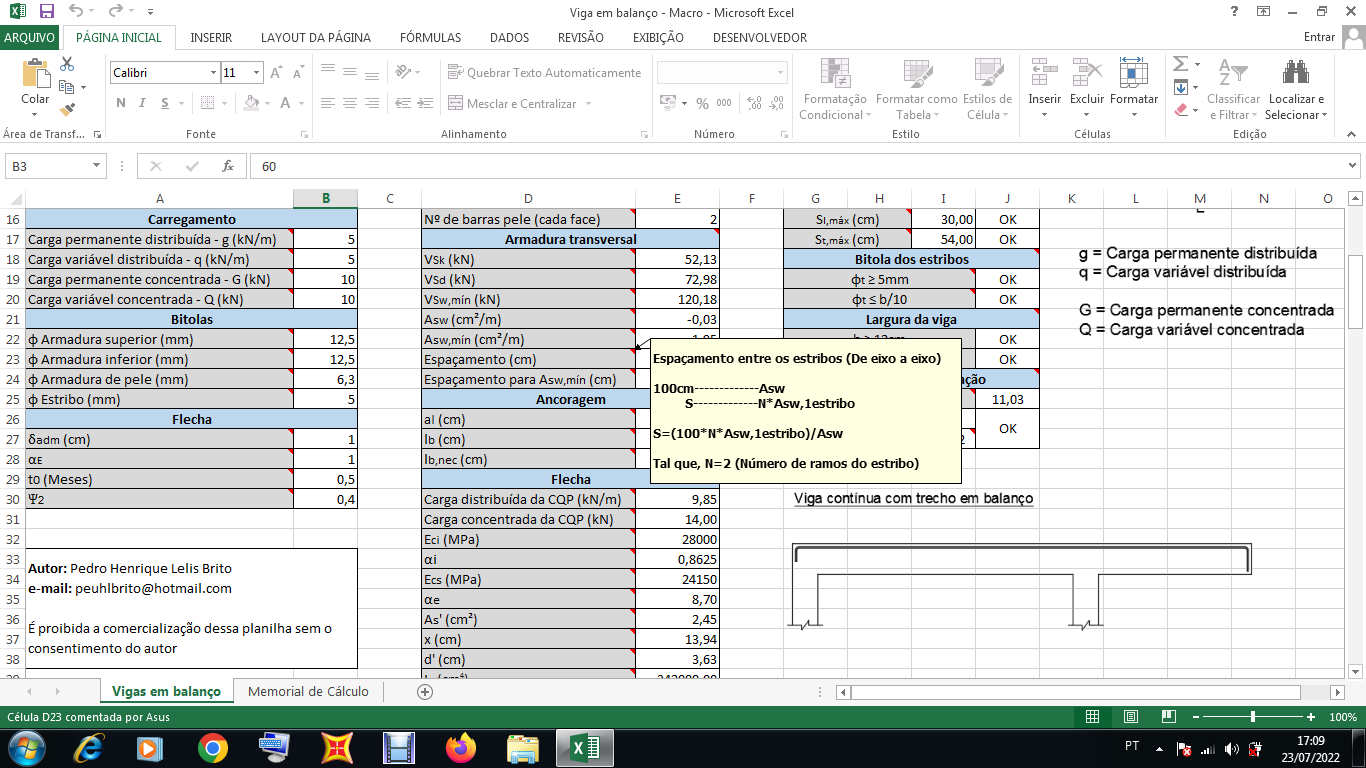The height and width of the screenshot is (768, 1366).
Task: Click the Windows Start button
Action: (25, 748)
